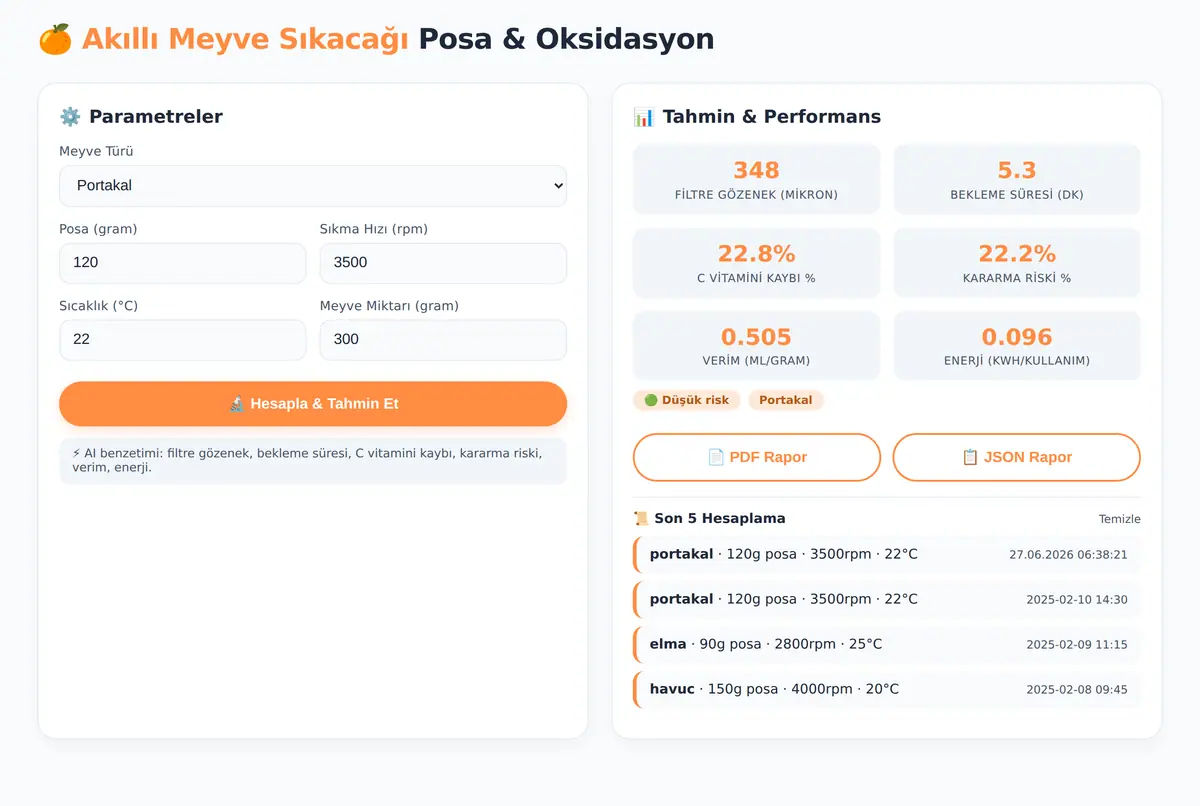
Task: Focus the Sıkma Hızı (rpm) field
Action: (x=443, y=263)
